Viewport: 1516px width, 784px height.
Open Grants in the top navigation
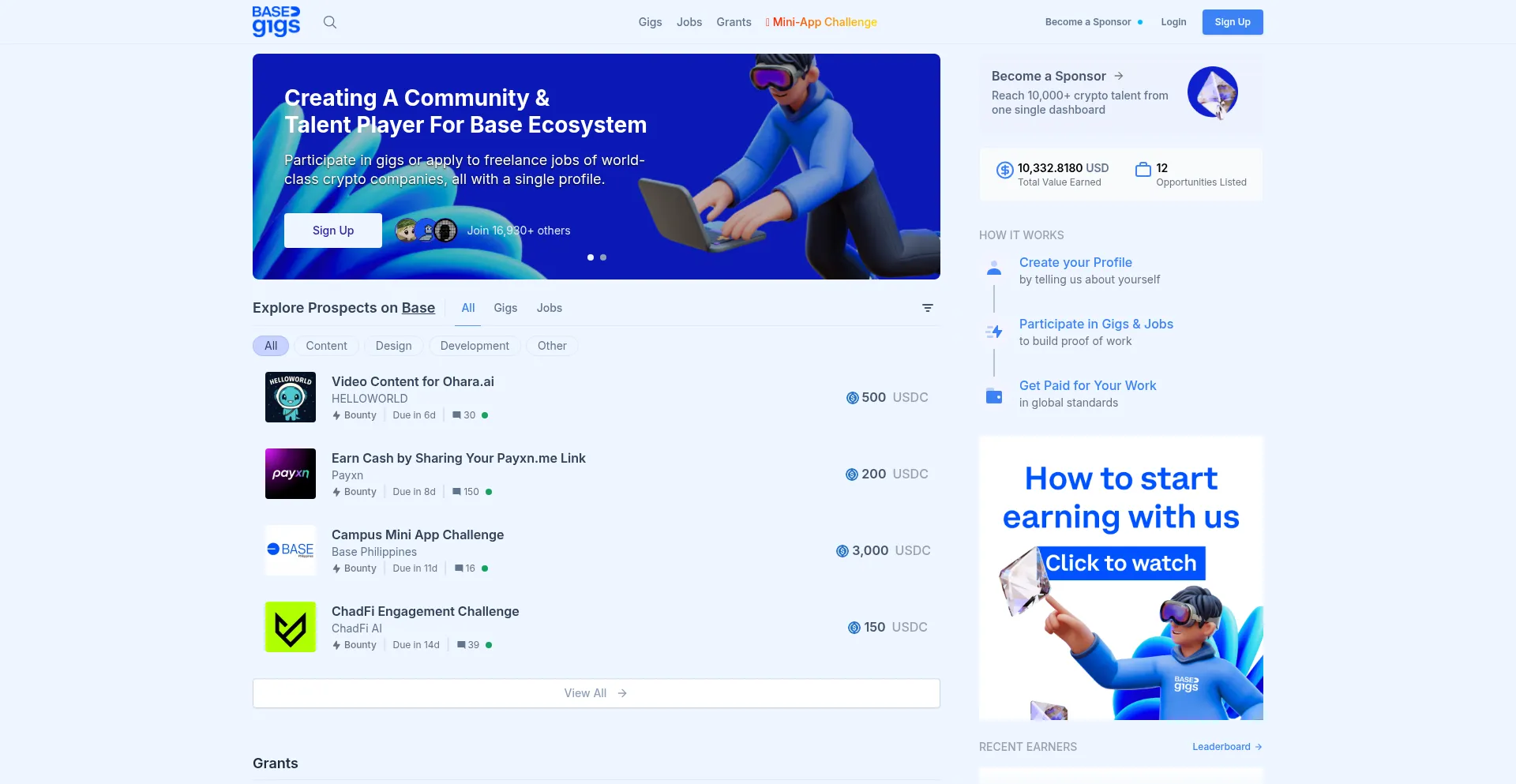point(734,22)
